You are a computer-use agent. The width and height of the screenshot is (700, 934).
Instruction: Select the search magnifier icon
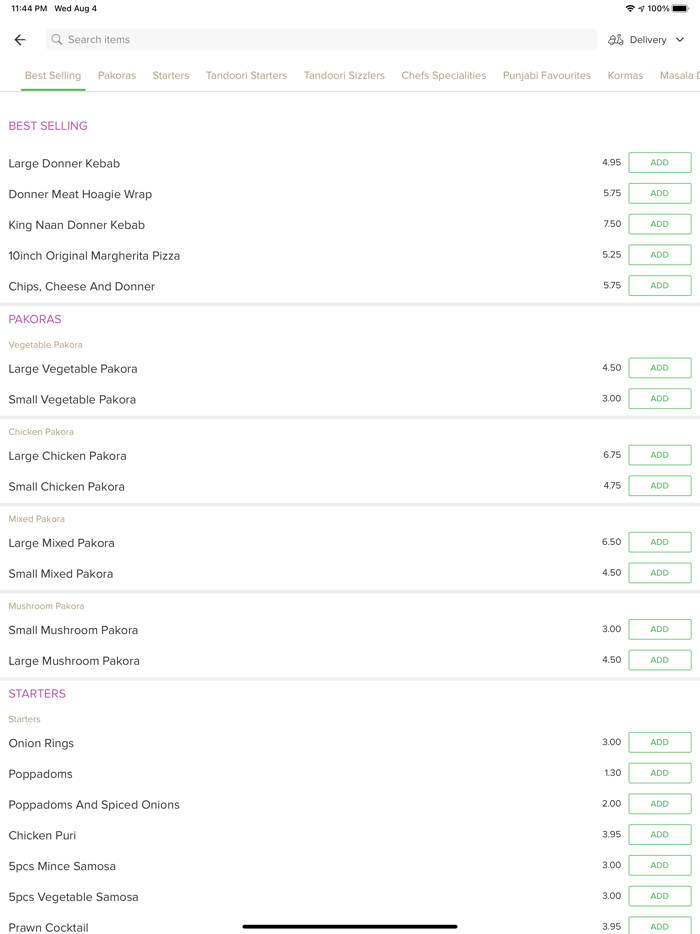[x=57, y=39]
